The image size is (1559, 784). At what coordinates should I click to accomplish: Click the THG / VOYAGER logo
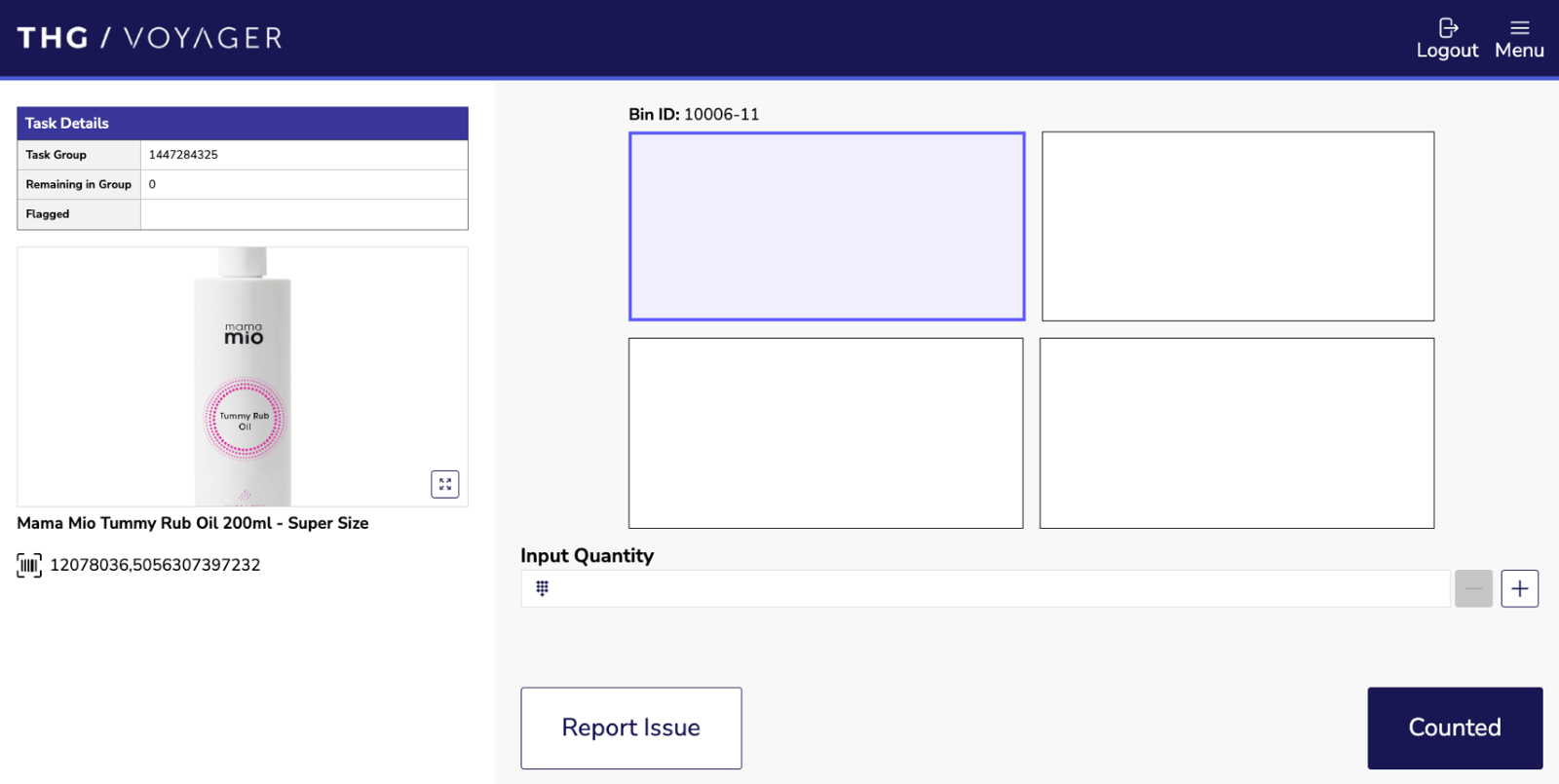pyautogui.click(x=150, y=38)
